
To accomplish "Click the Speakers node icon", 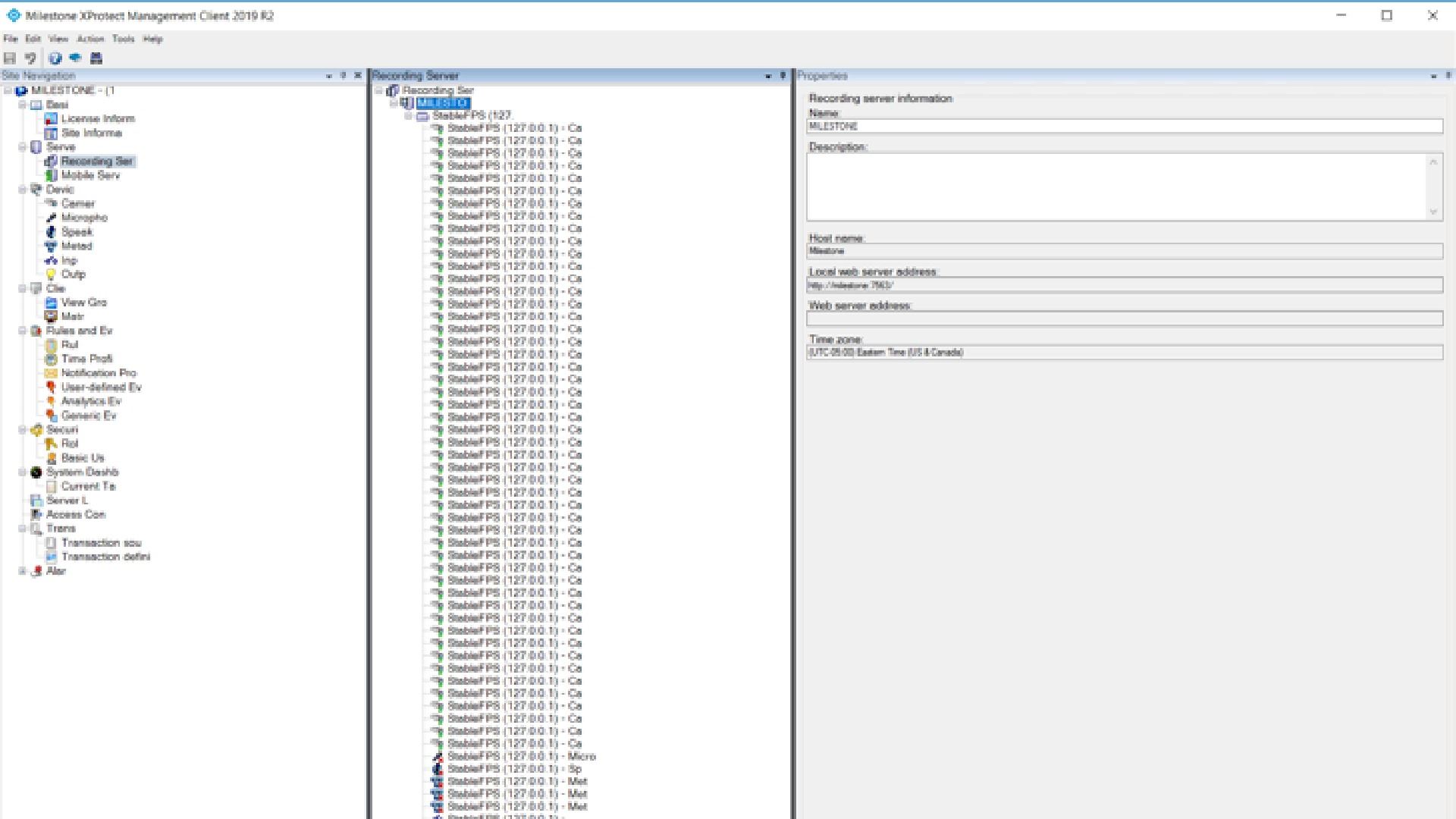I will pos(51,232).
